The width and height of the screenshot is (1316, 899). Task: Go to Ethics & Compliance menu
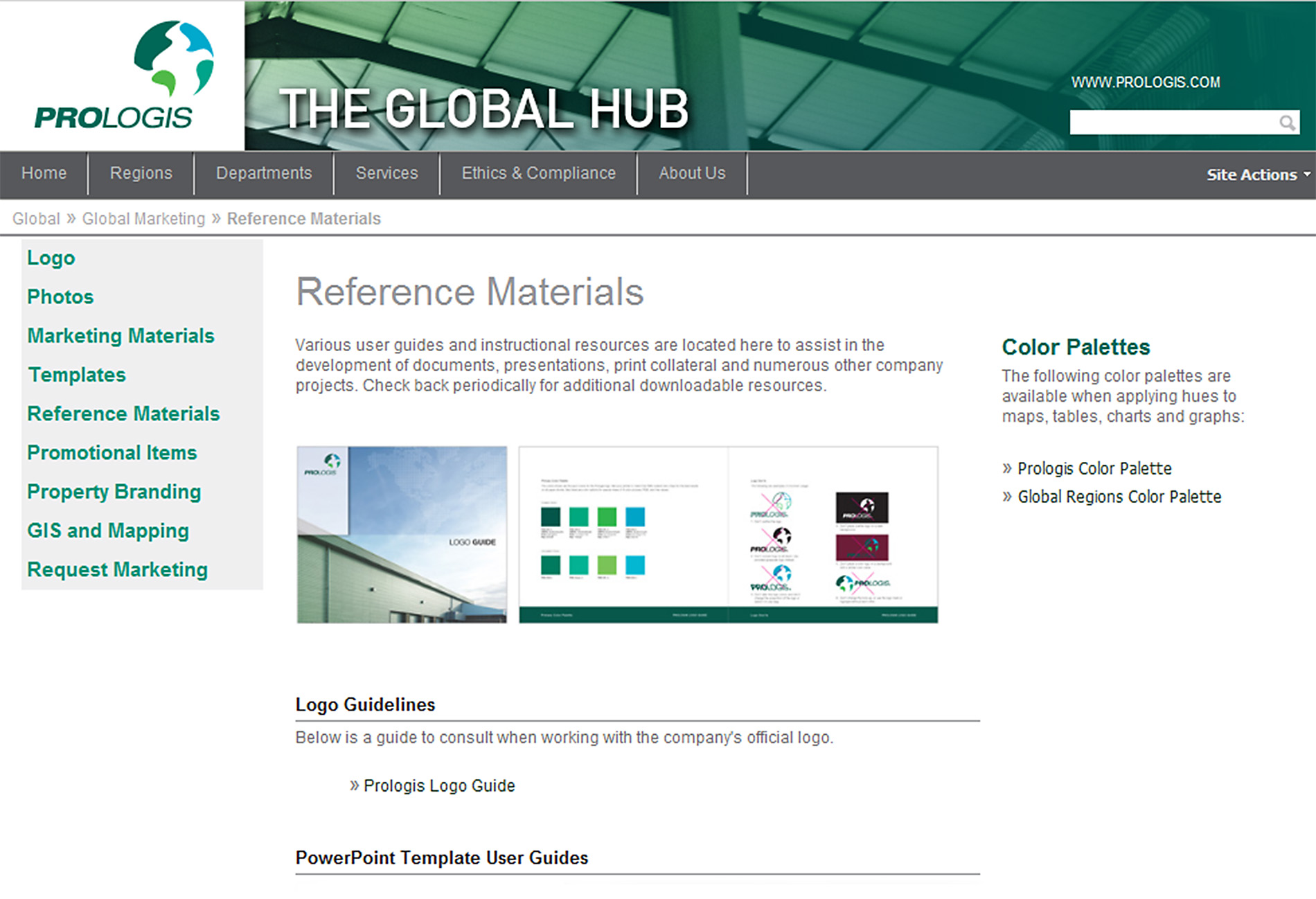[x=538, y=173]
